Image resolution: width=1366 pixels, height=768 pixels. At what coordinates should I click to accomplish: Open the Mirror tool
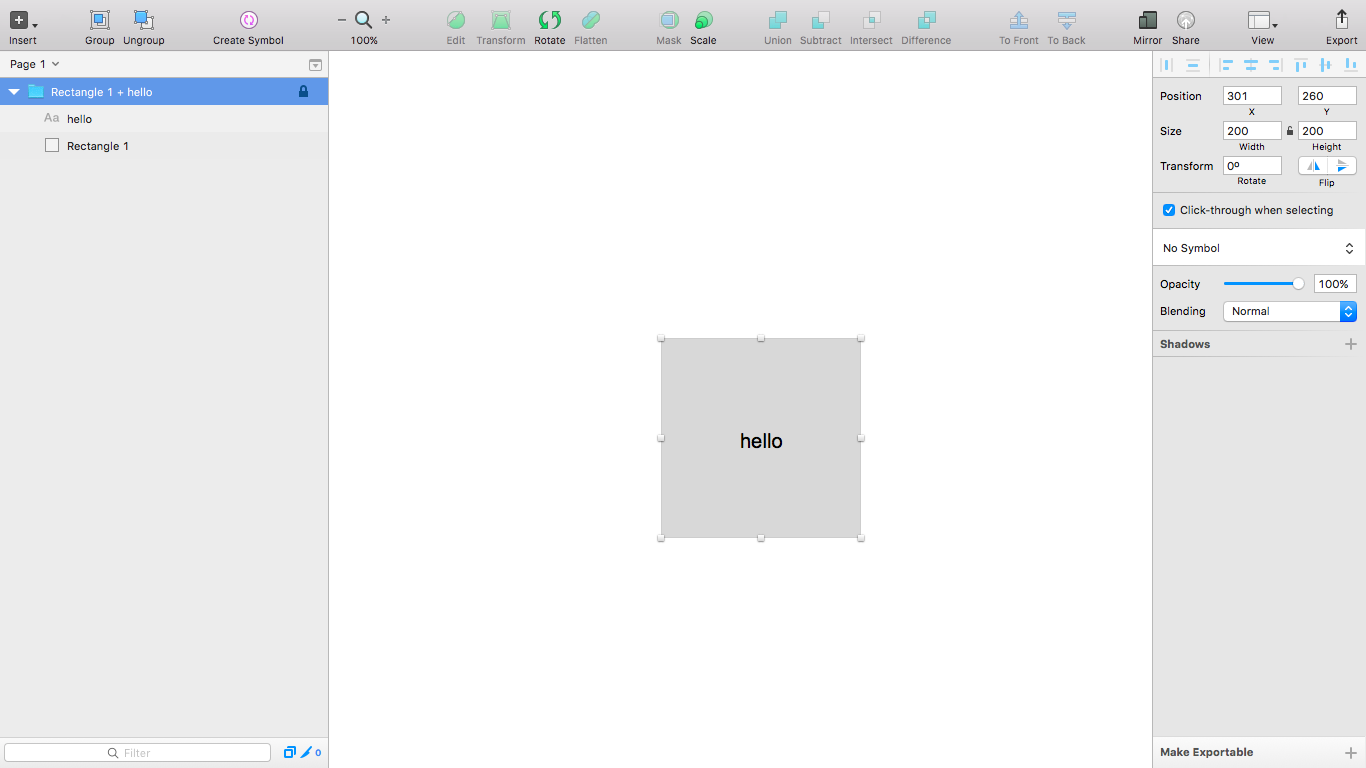point(1147,20)
